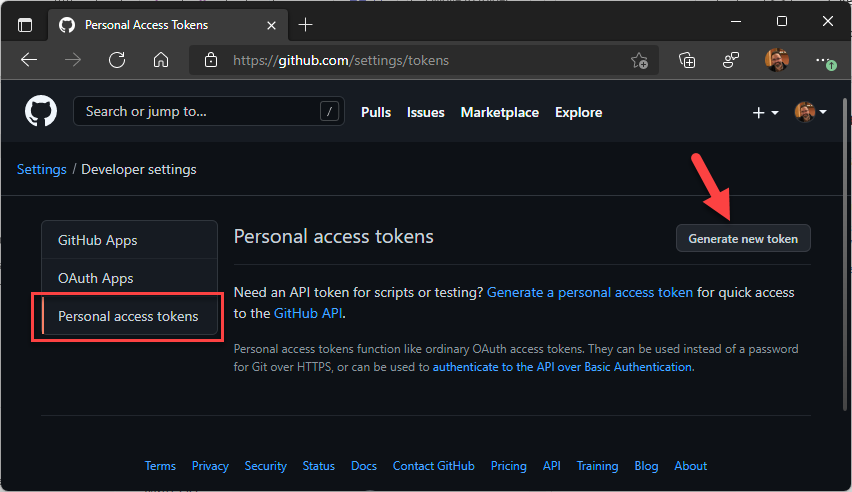The height and width of the screenshot is (492, 852).
Task: Open the Explore page
Action: pyautogui.click(x=578, y=113)
